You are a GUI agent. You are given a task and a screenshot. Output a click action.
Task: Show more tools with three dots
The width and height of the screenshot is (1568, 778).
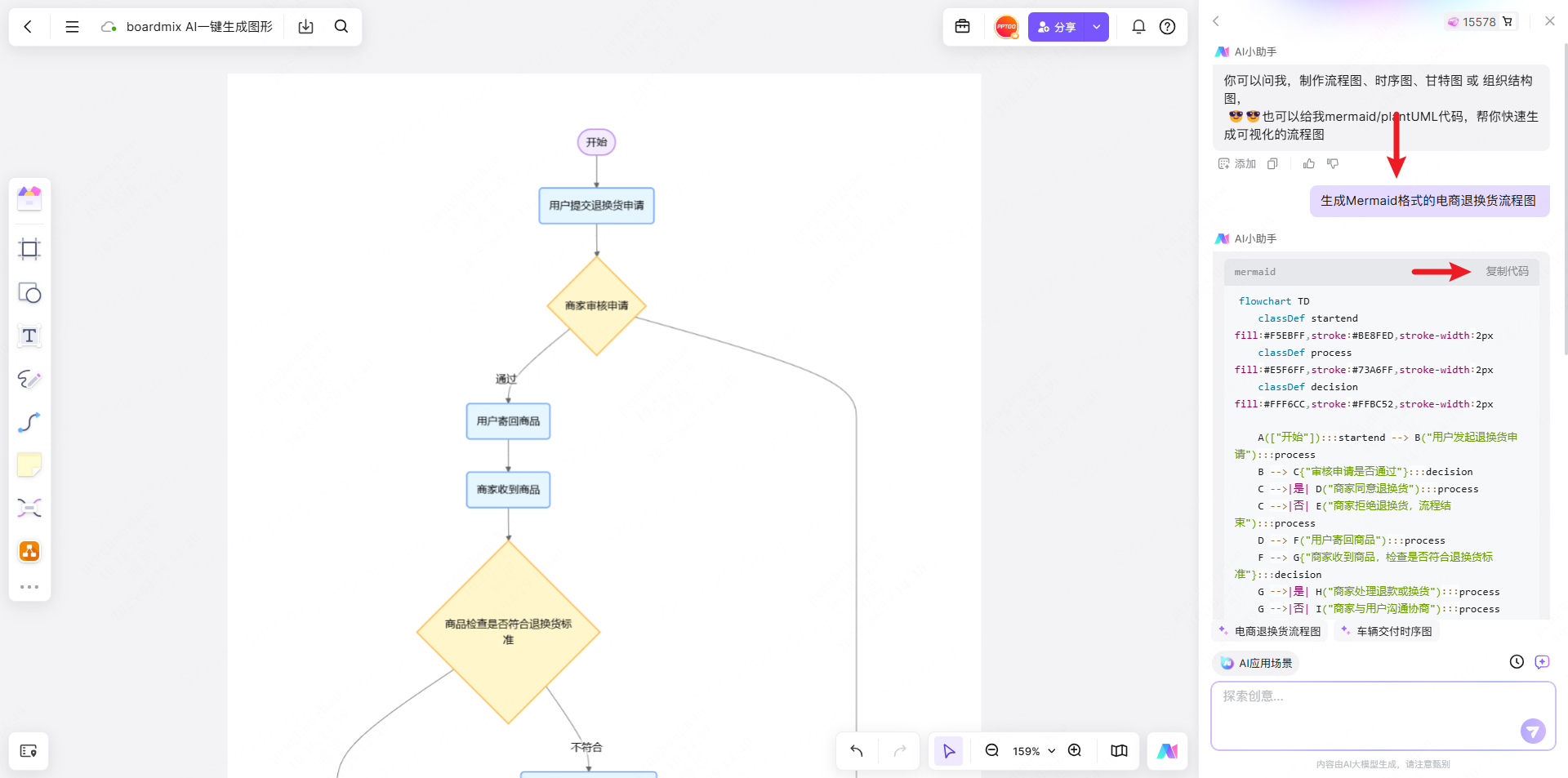coord(29,587)
